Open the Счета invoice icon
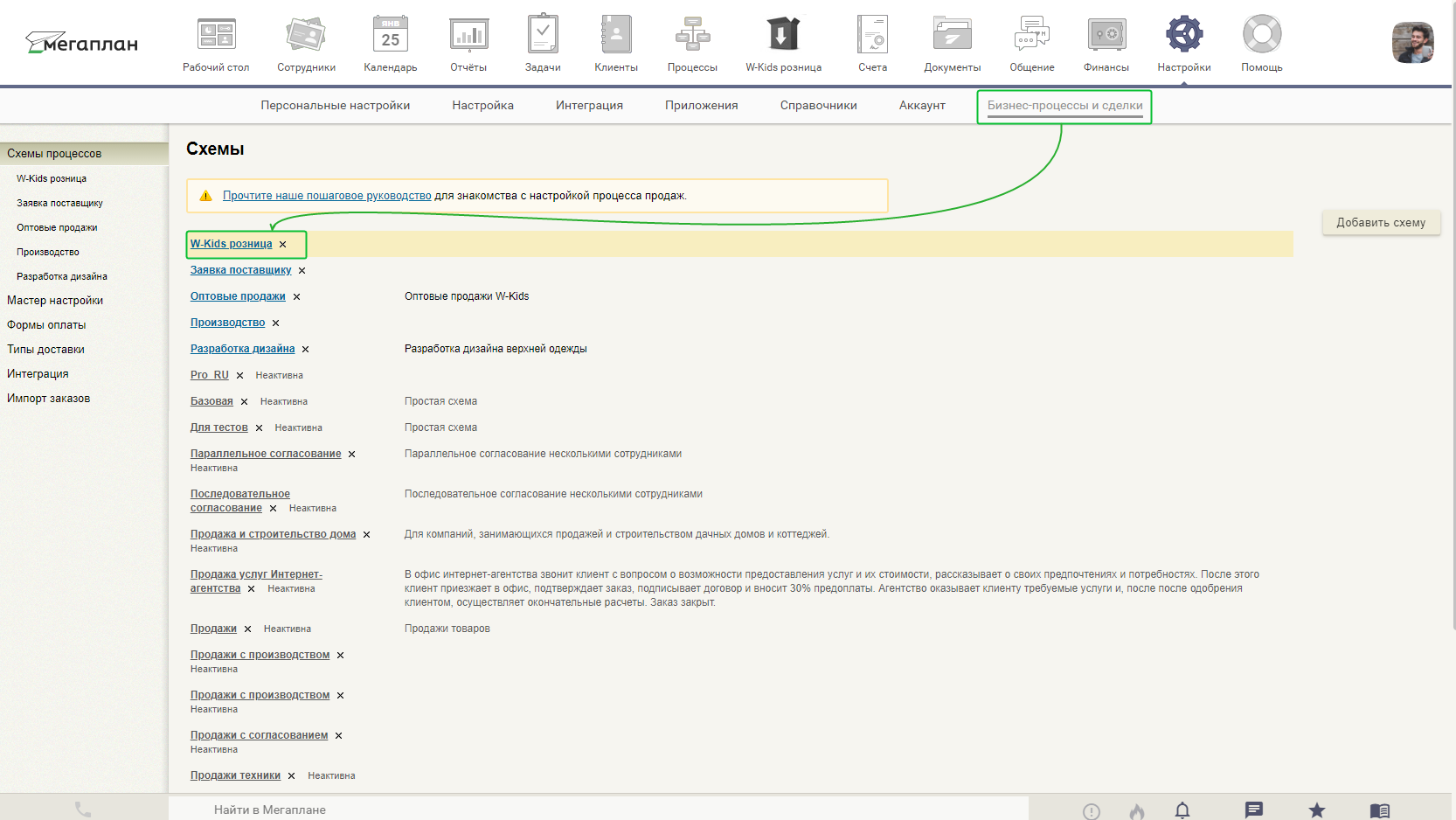This screenshot has width=1456, height=820. [x=872, y=35]
